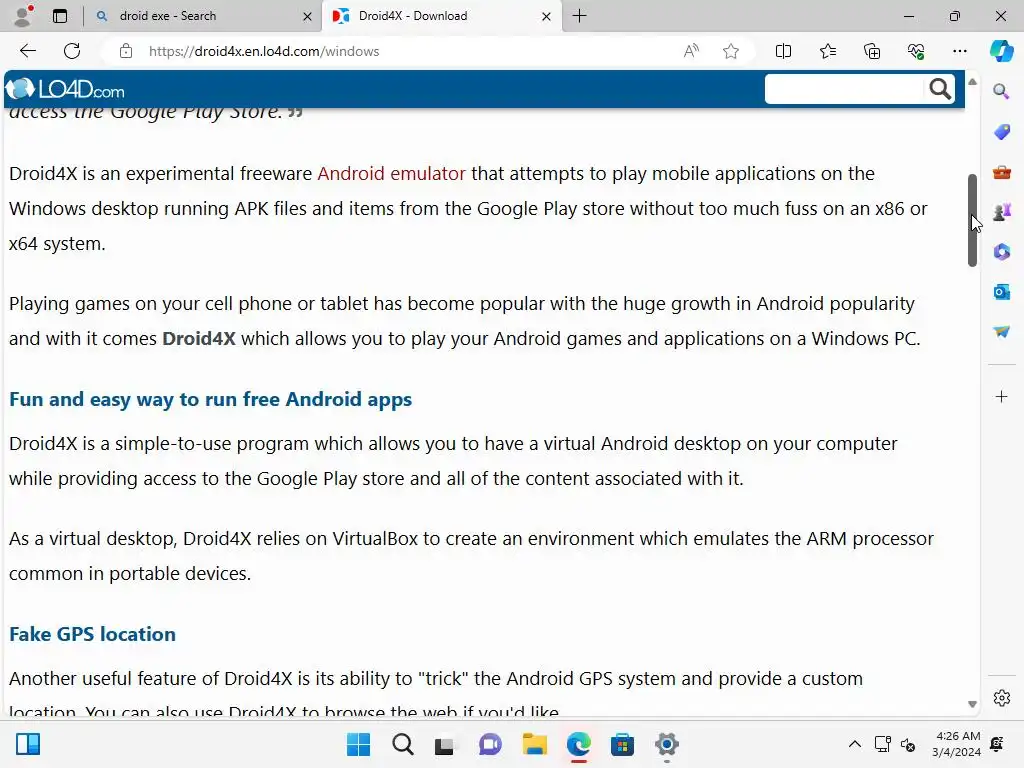This screenshot has height=768, width=1024.
Task: Click the scrollbar up arrow
Action: [x=972, y=82]
